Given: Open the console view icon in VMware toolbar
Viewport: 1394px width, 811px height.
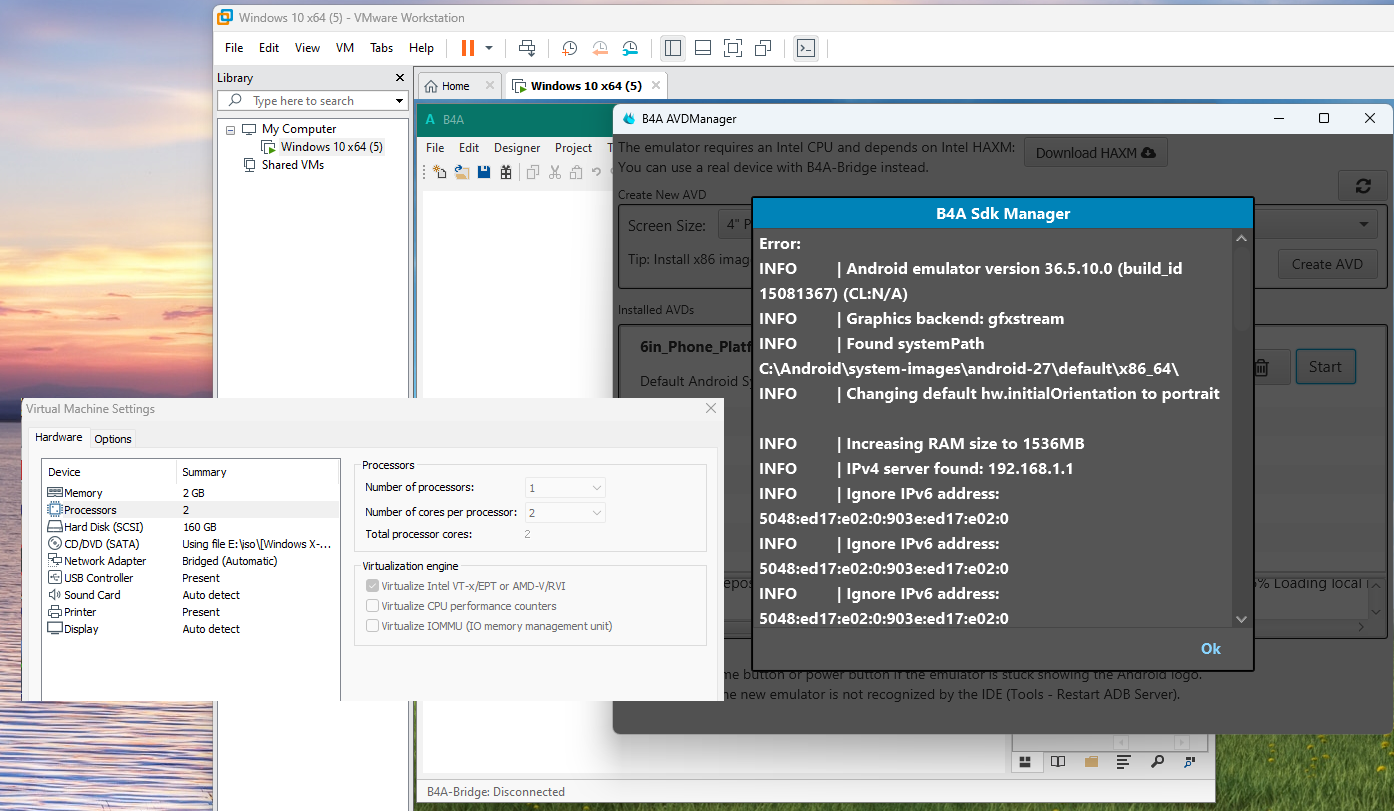Looking at the screenshot, I should [x=806, y=48].
